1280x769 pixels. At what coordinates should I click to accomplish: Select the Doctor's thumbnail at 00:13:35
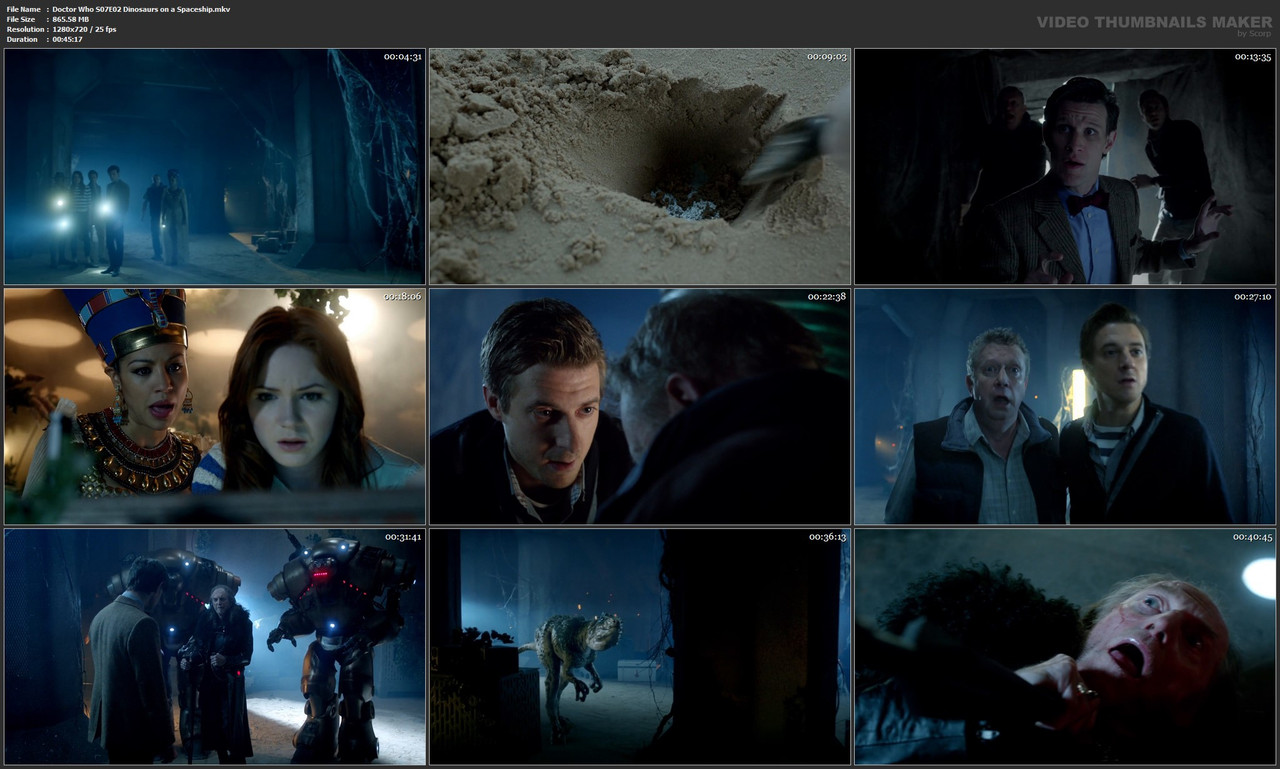tap(1065, 164)
